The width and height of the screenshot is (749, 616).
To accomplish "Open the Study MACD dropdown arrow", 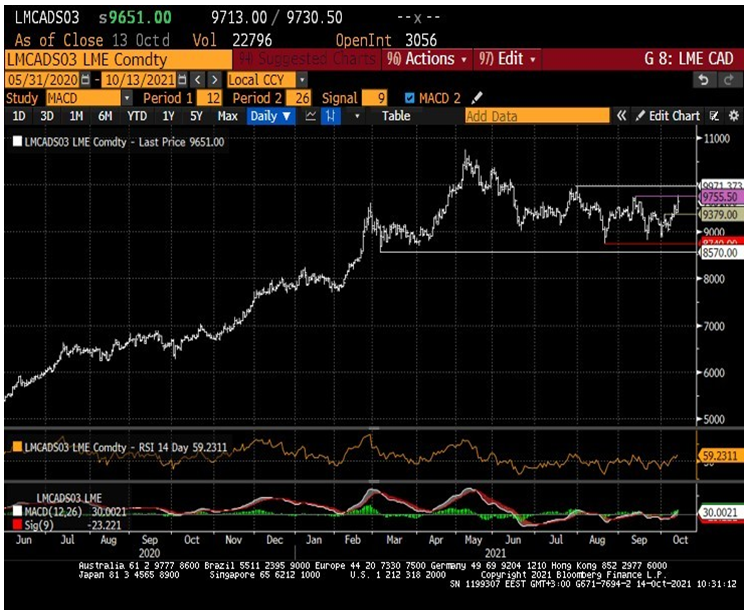I will coord(127,98).
